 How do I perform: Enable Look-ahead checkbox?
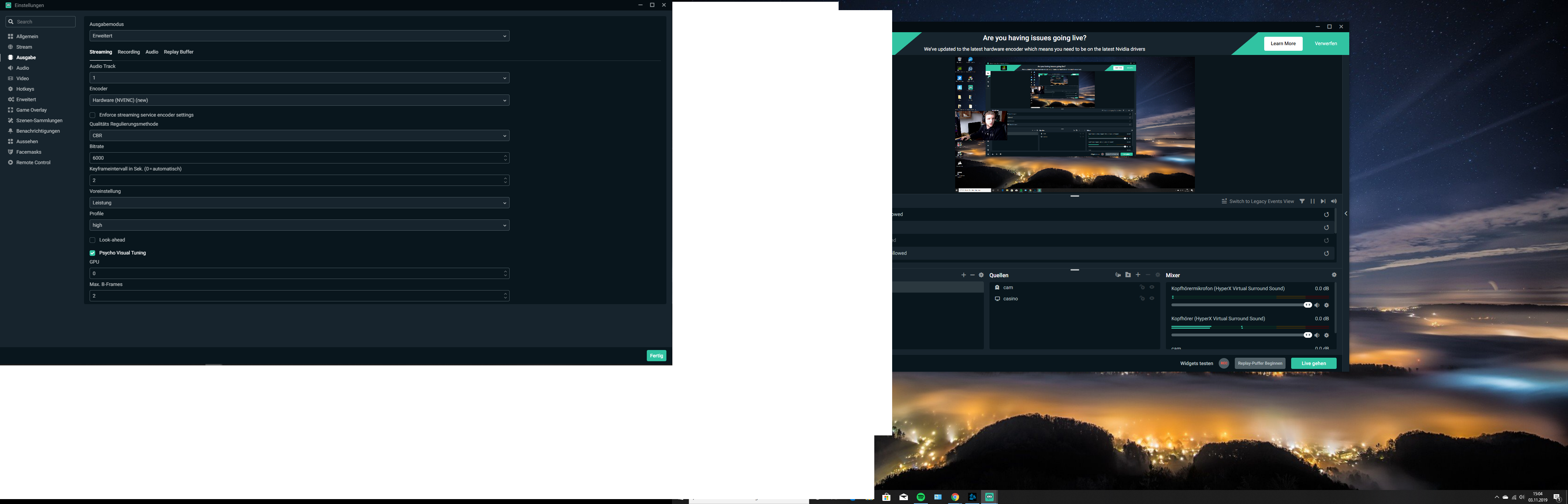point(92,240)
